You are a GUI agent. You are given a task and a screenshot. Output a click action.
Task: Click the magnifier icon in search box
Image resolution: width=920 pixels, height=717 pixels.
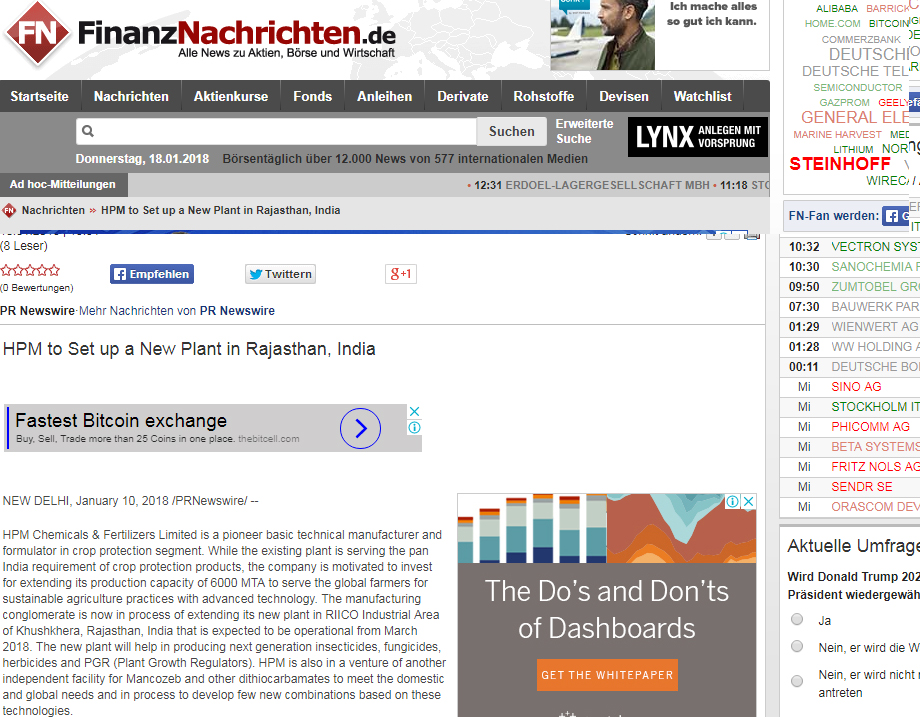88,131
